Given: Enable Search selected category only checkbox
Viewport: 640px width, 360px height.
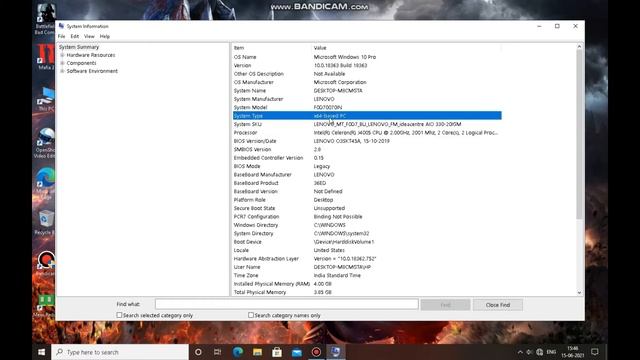Looking at the screenshot, I should (x=119, y=315).
